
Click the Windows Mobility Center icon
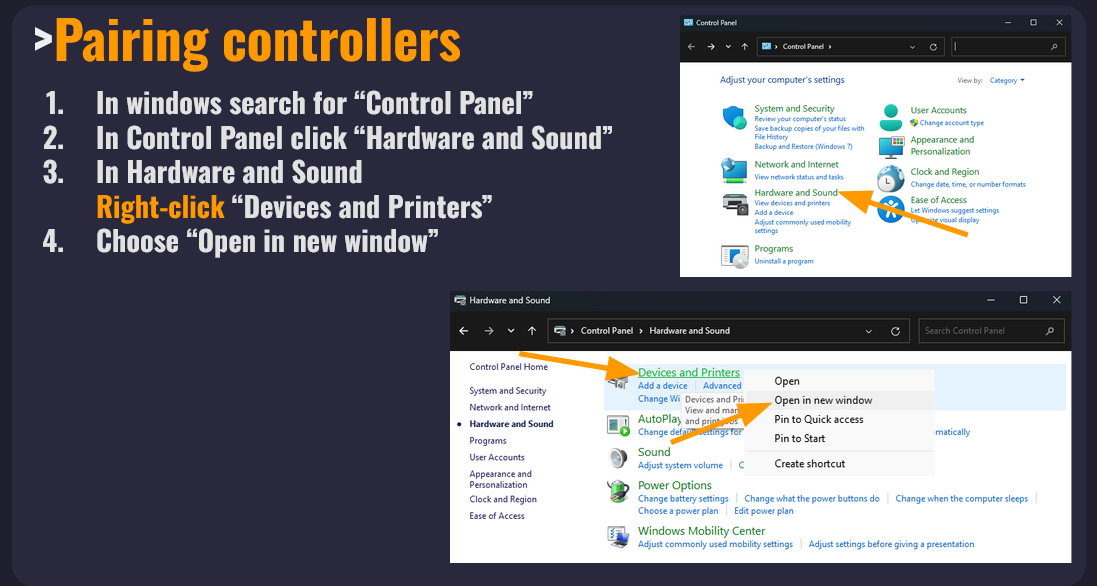click(618, 536)
